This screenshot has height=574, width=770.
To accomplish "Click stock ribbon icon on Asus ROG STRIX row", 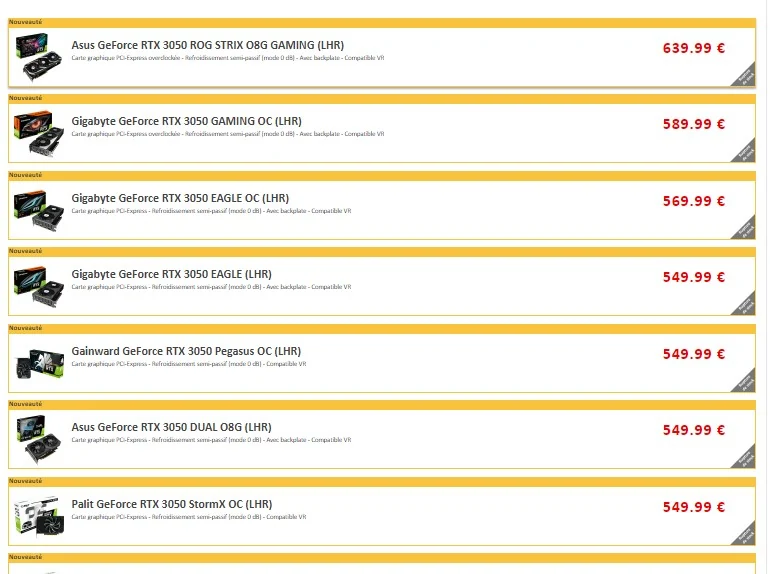I will click(x=745, y=76).
